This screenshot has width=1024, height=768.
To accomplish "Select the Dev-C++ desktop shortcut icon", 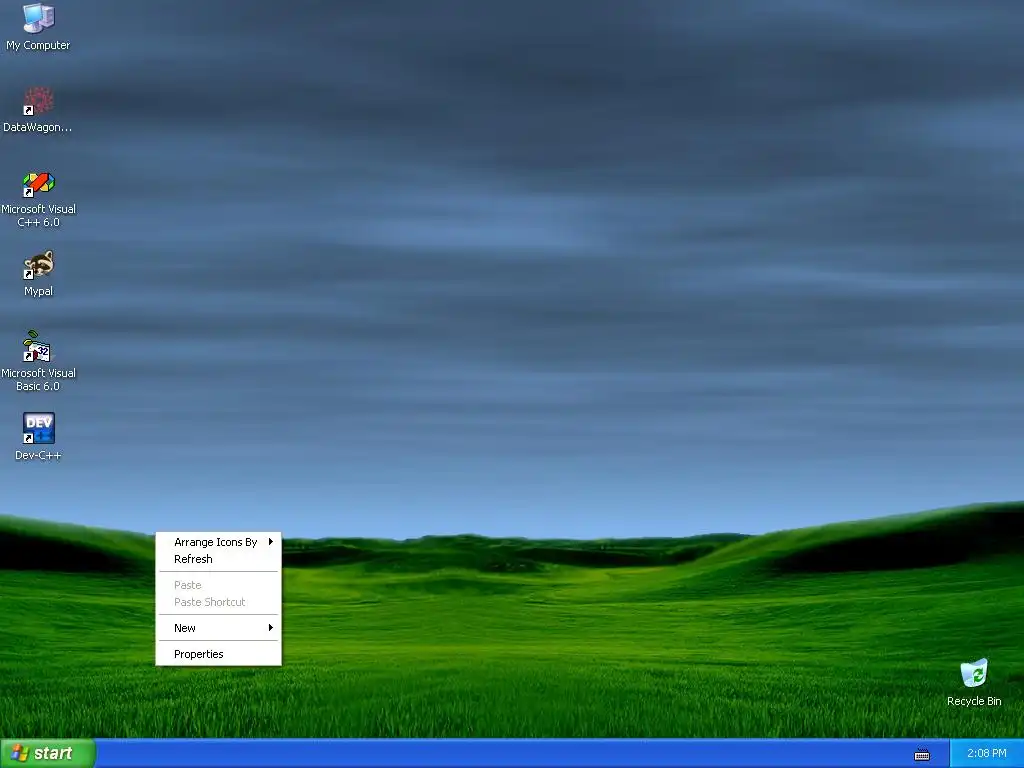I will pos(38,428).
